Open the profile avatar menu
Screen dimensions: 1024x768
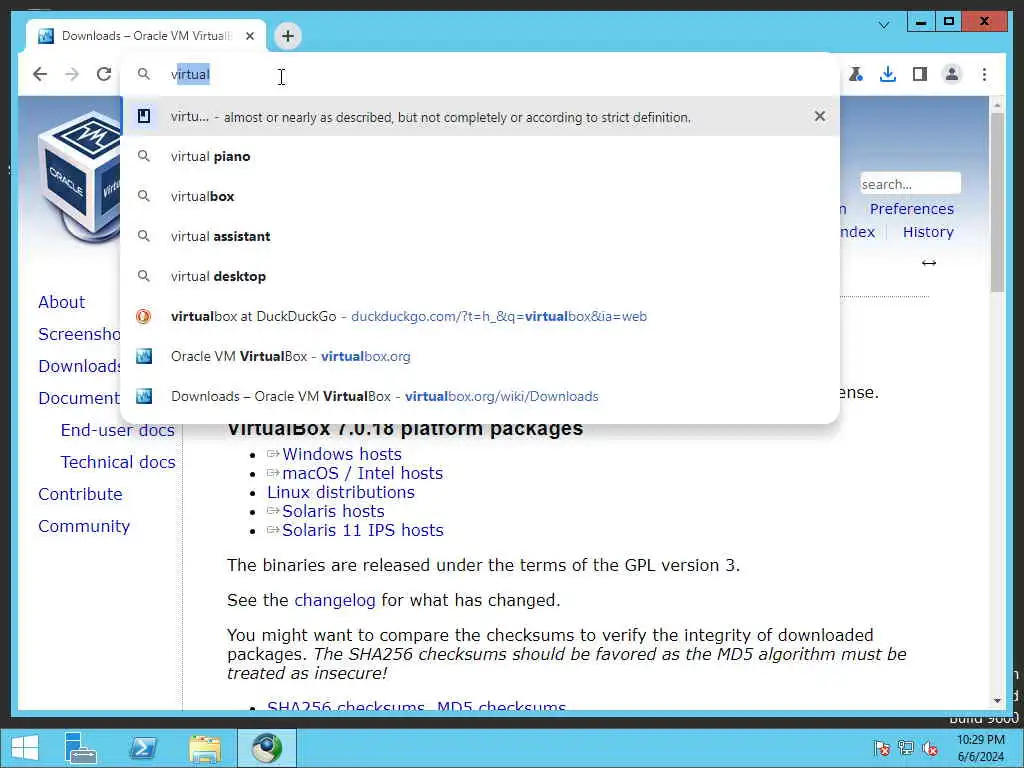[x=952, y=74]
